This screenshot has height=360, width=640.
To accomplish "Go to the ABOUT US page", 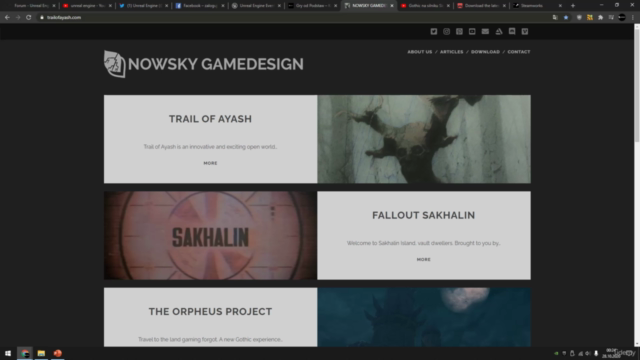I will point(420,52).
